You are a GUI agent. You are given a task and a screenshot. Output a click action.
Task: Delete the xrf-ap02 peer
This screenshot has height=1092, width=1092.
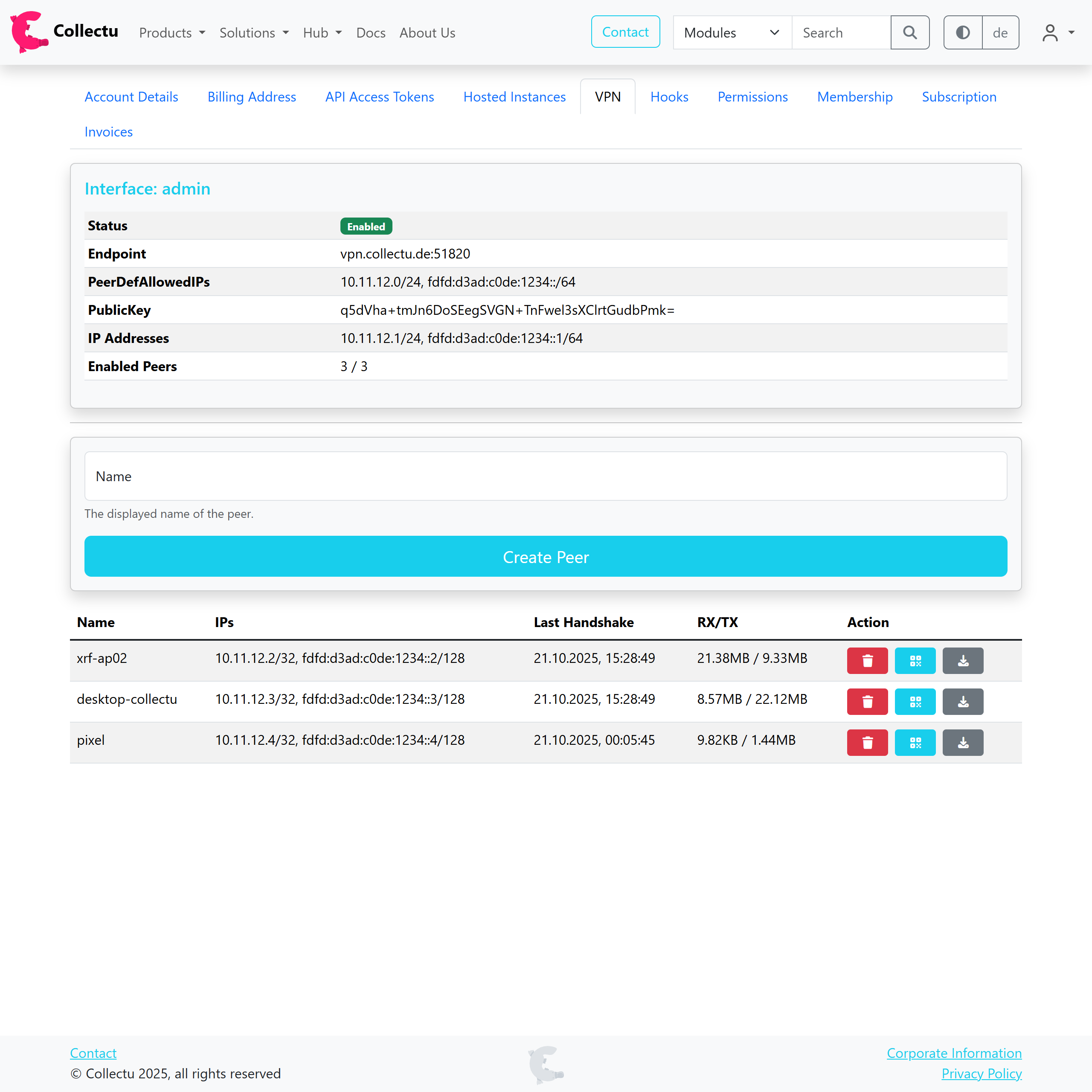[867, 661]
